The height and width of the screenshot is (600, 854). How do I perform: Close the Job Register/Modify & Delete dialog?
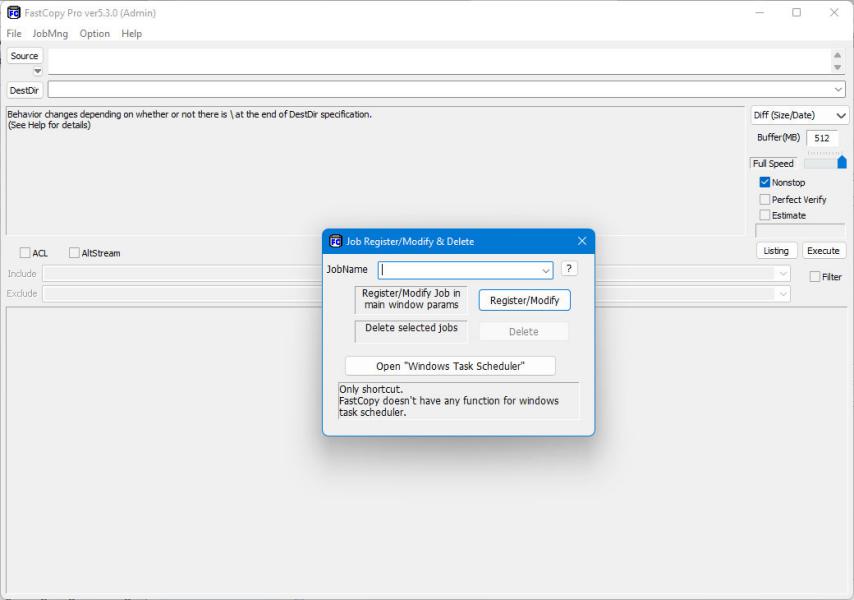tap(582, 241)
